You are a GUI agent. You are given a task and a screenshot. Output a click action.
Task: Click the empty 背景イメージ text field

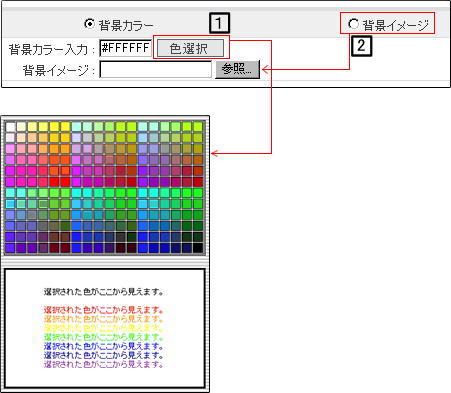pyautogui.click(x=156, y=69)
